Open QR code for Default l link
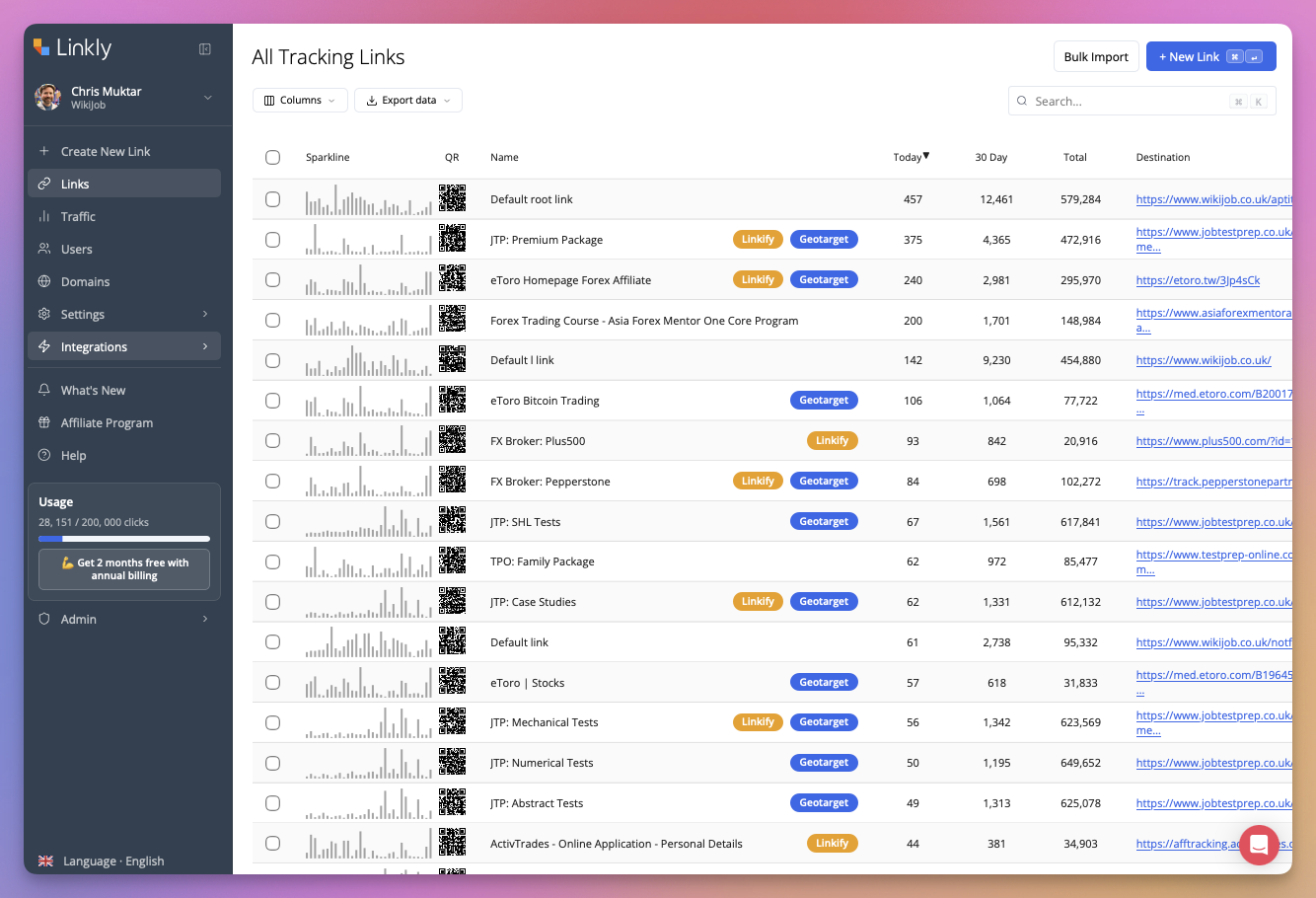Screen dimensions: 1316x898 click(452, 359)
